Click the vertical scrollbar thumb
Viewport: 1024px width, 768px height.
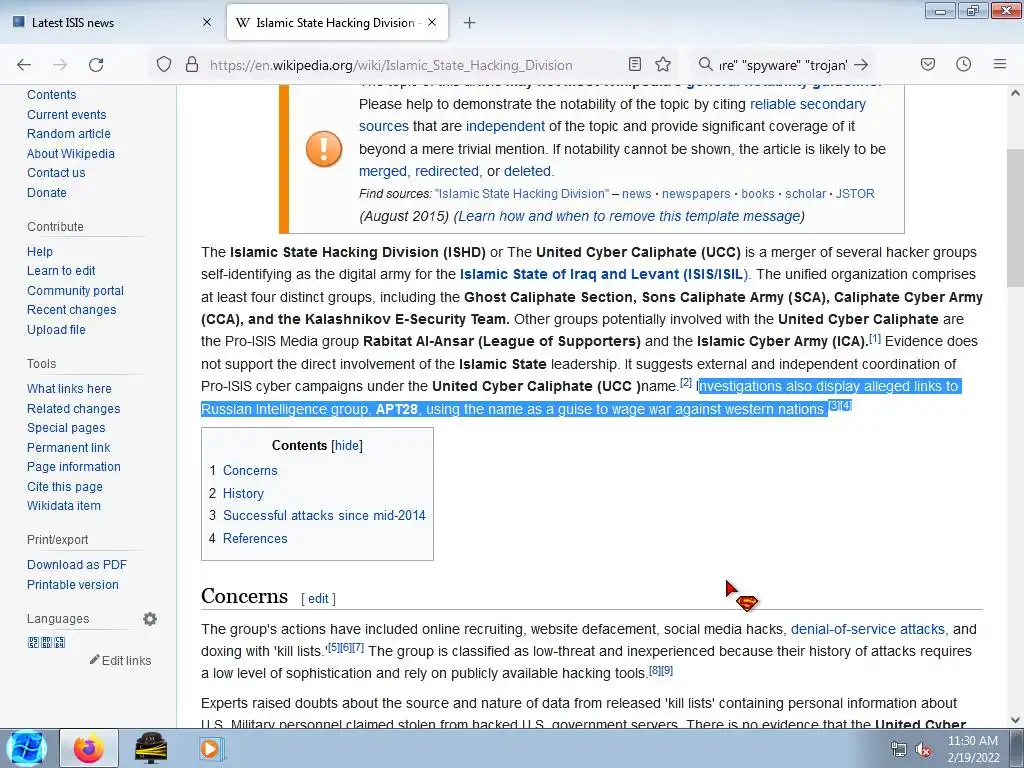1015,217
